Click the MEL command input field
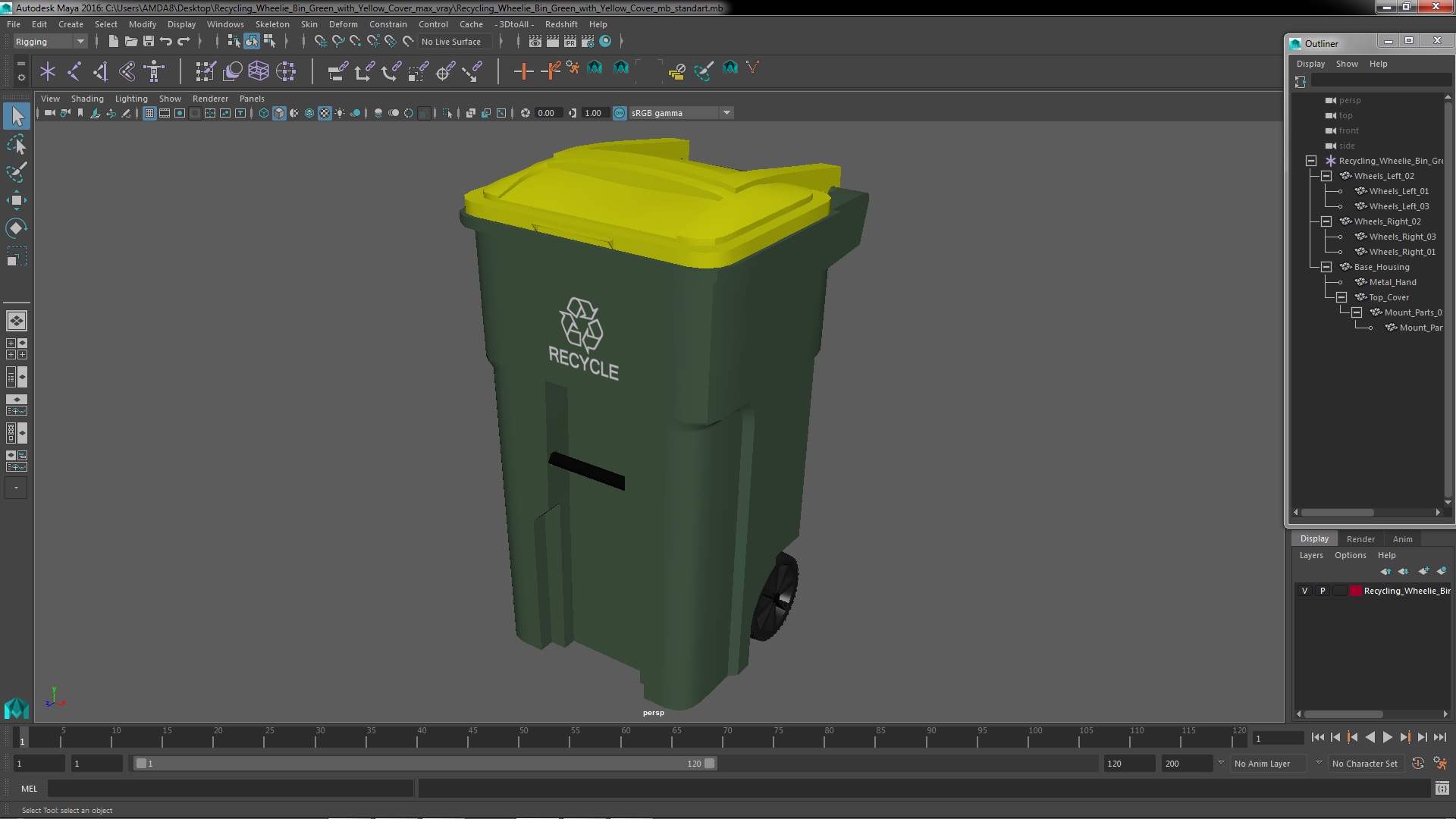The height and width of the screenshot is (819, 1456). pos(231,789)
